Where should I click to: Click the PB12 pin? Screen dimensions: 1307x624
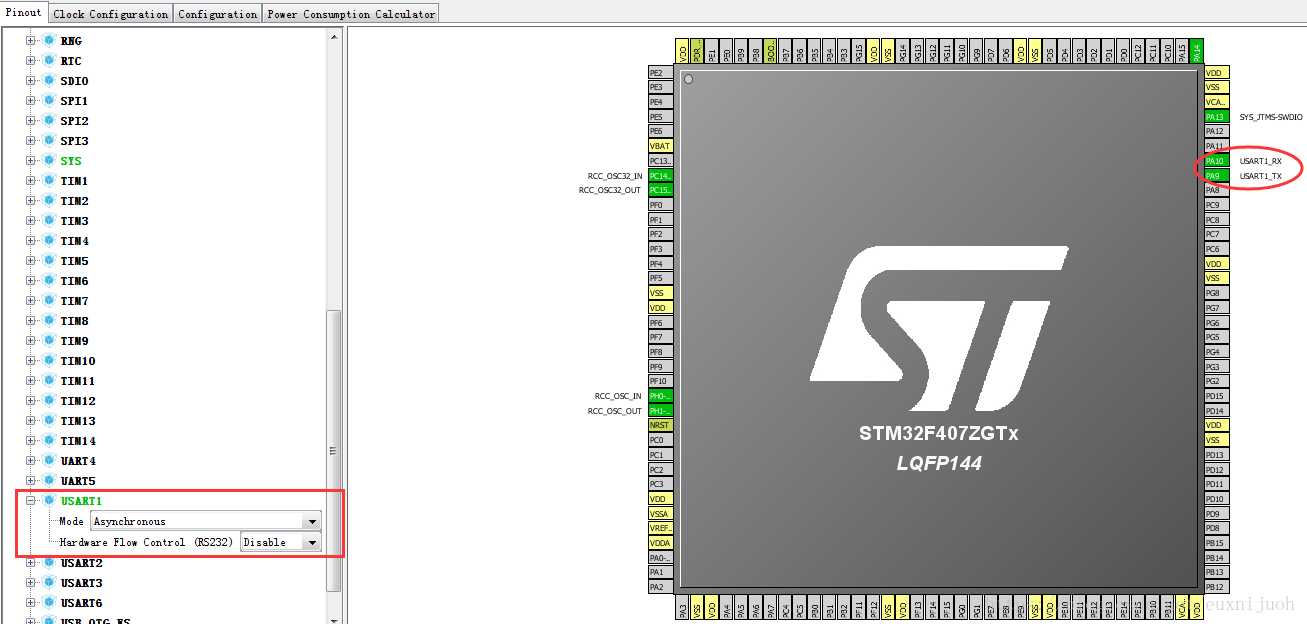pyautogui.click(x=1217, y=587)
